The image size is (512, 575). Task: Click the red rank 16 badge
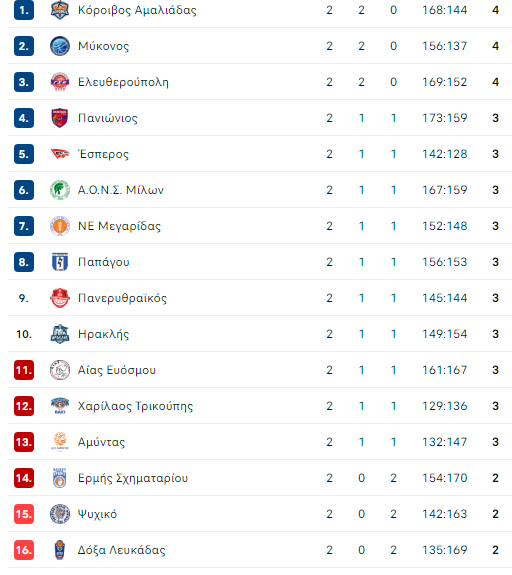coord(24,550)
